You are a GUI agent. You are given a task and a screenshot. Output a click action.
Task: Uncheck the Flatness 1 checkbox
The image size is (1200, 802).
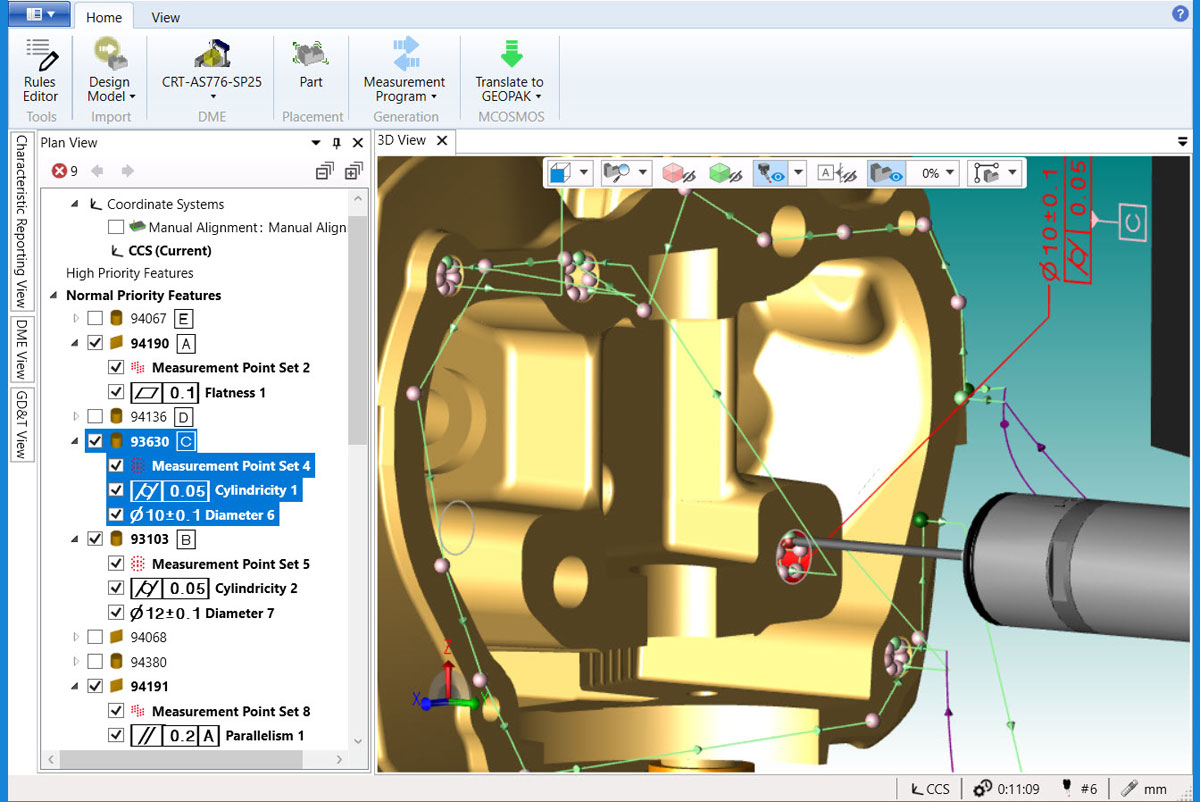point(116,392)
